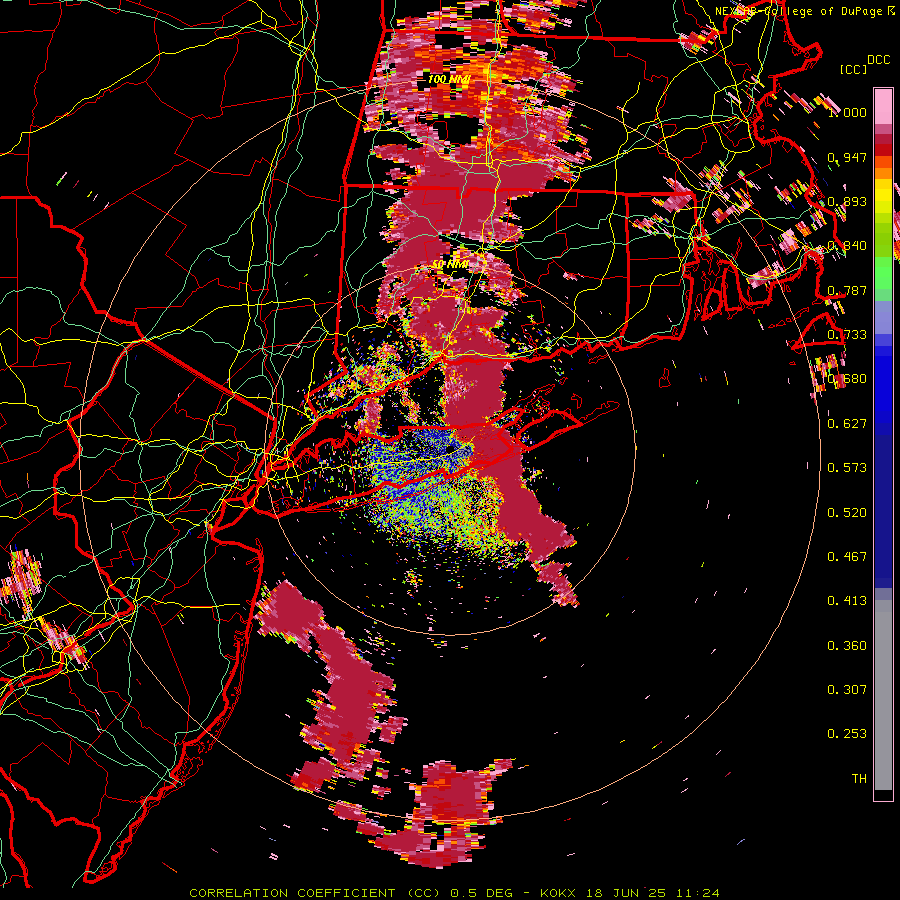Viewport: 900px width, 900px height.
Task: Click the '0.360' color scale label
Action: 847,646
